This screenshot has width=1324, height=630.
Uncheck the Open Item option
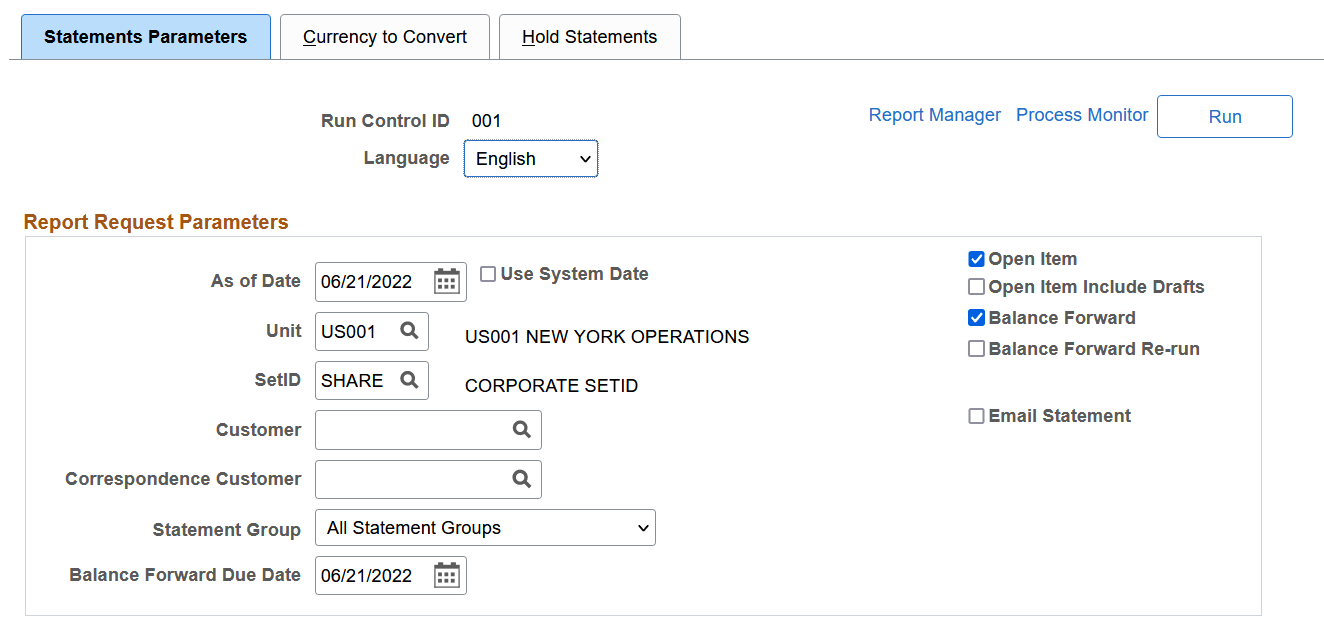tap(976, 259)
